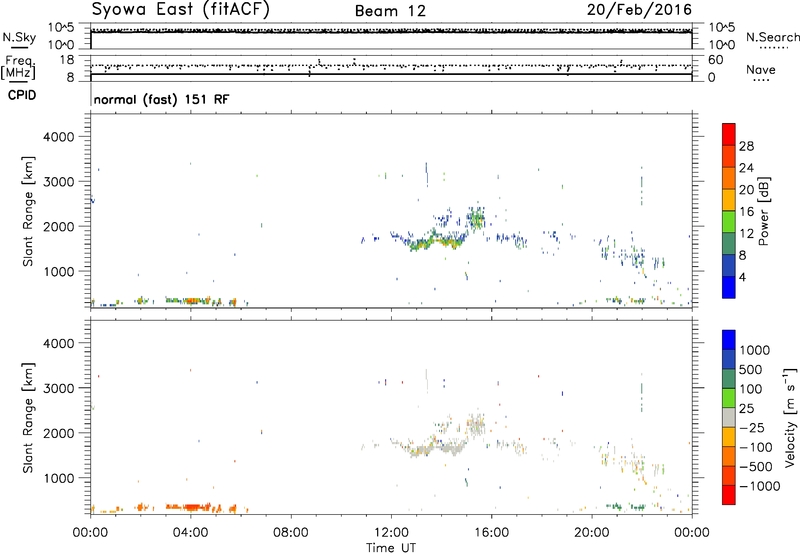800x554 pixels.
Task: Click the 'Velocity [m s-1]' colorbar label
Action: pos(790,417)
